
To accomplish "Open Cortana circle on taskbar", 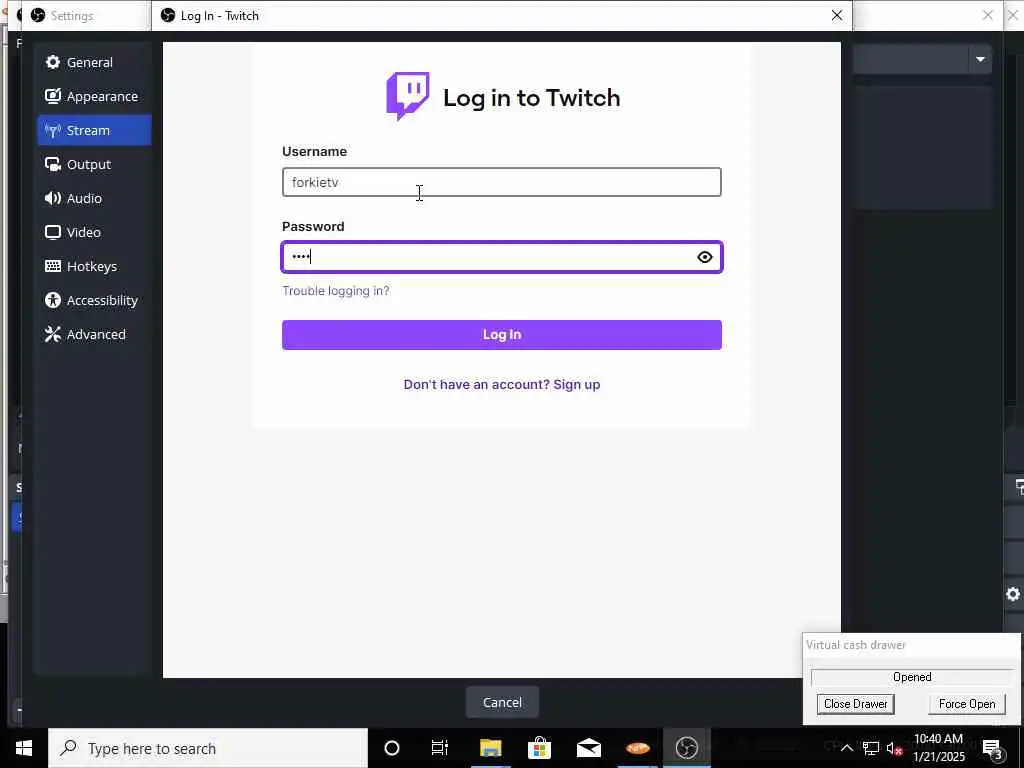I will click(x=392, y=748).
